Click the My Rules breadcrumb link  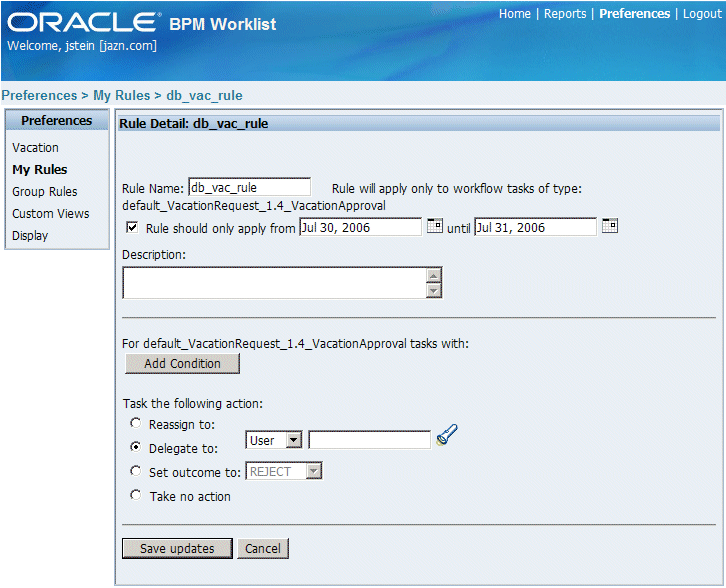pos(122,95)
